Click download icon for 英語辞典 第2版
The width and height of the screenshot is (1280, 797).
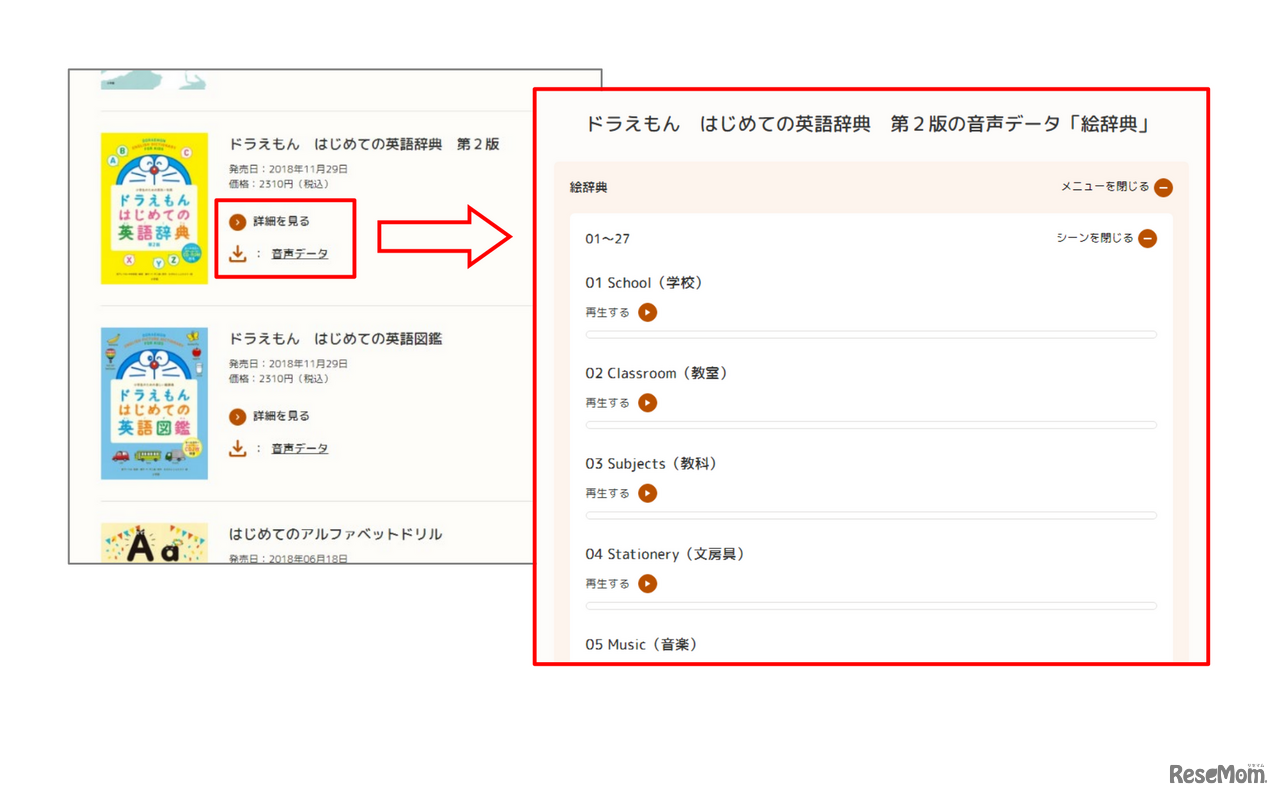click(x=237, y=254)
